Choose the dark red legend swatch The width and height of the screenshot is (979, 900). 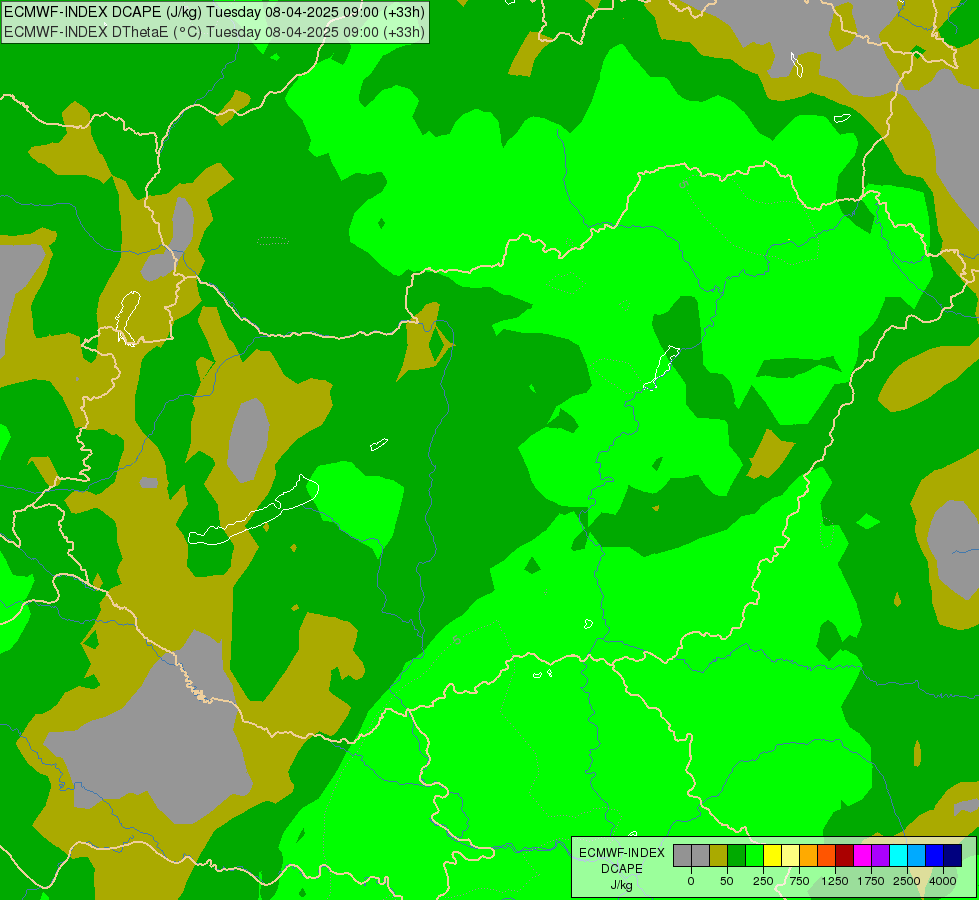[845, 856]
